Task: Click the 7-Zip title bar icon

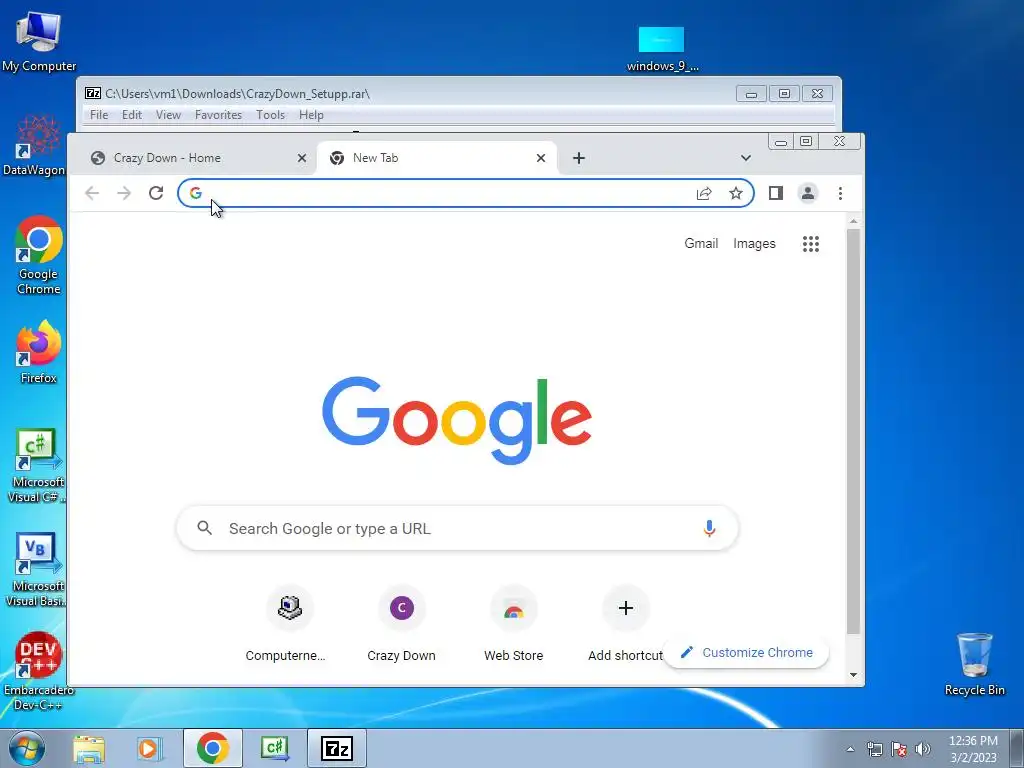Action: tap(93, 93)
